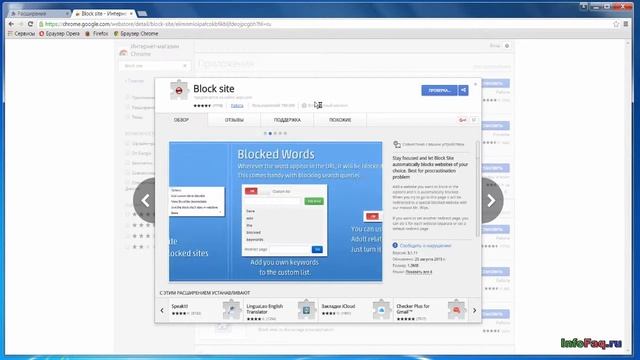Open Checker Plus for Gmail extension
640x360 pixels.
pyautogui.click(x=413, y=309)
